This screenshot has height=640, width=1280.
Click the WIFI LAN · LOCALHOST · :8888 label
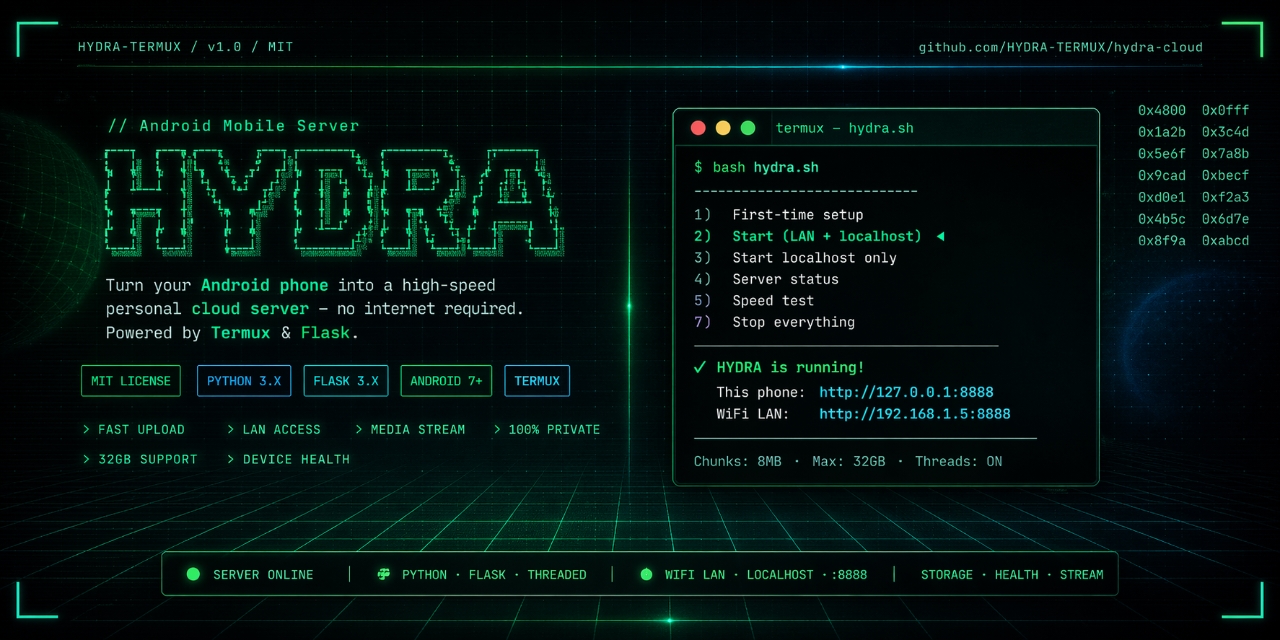pyautogui.click(x=766, y=575)
